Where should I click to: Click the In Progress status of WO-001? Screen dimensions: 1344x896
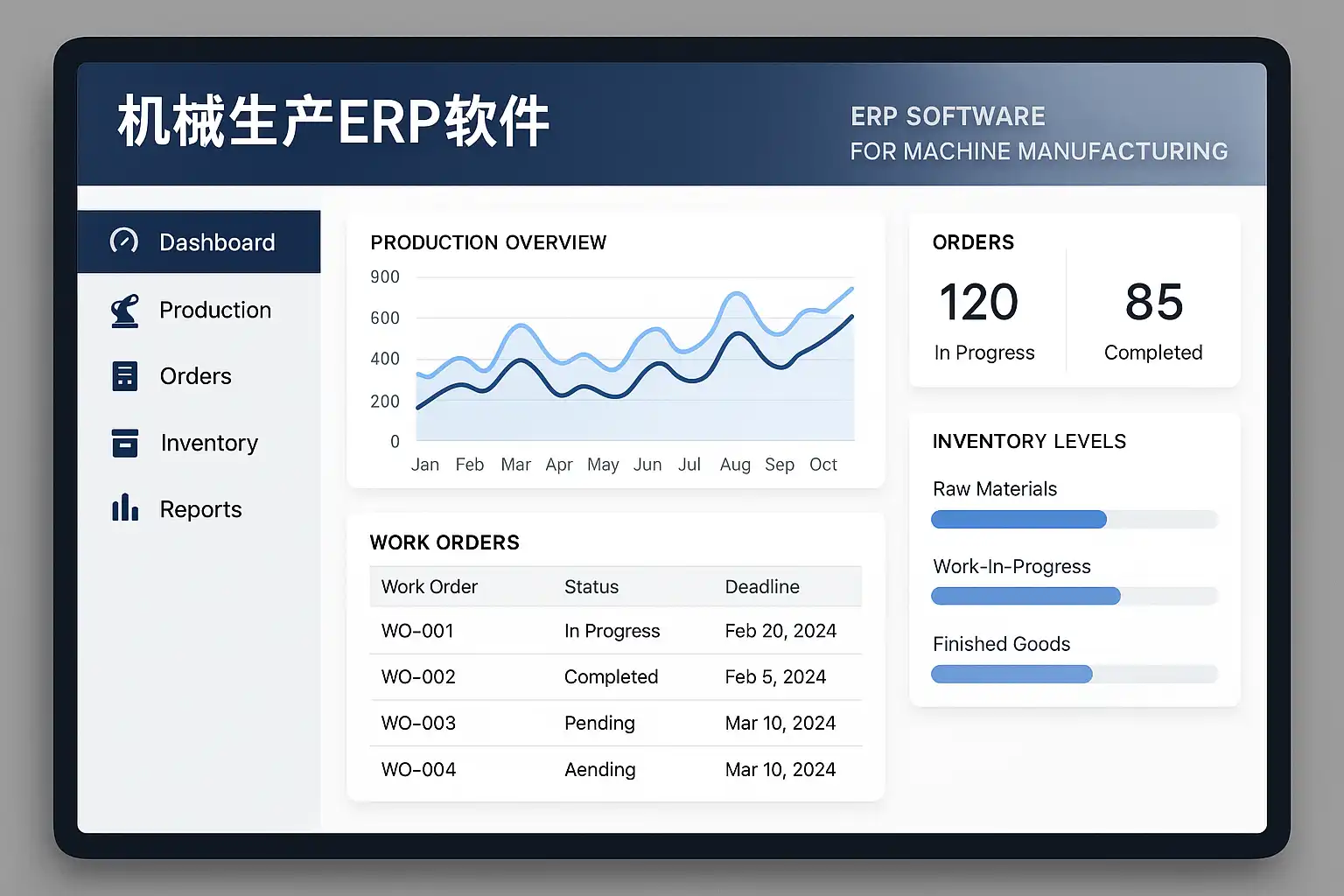click(612, 632)
